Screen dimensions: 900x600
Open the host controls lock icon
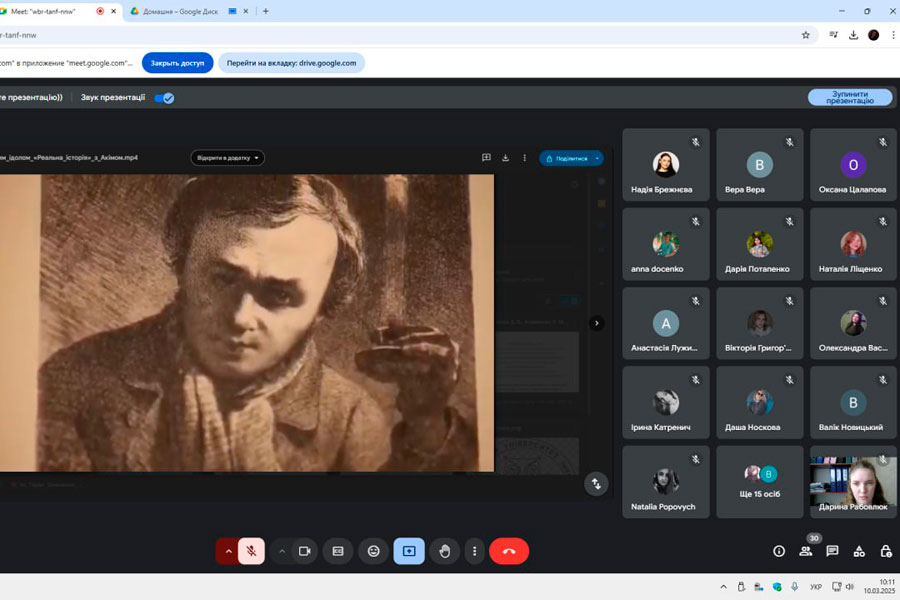click(885, 551)
